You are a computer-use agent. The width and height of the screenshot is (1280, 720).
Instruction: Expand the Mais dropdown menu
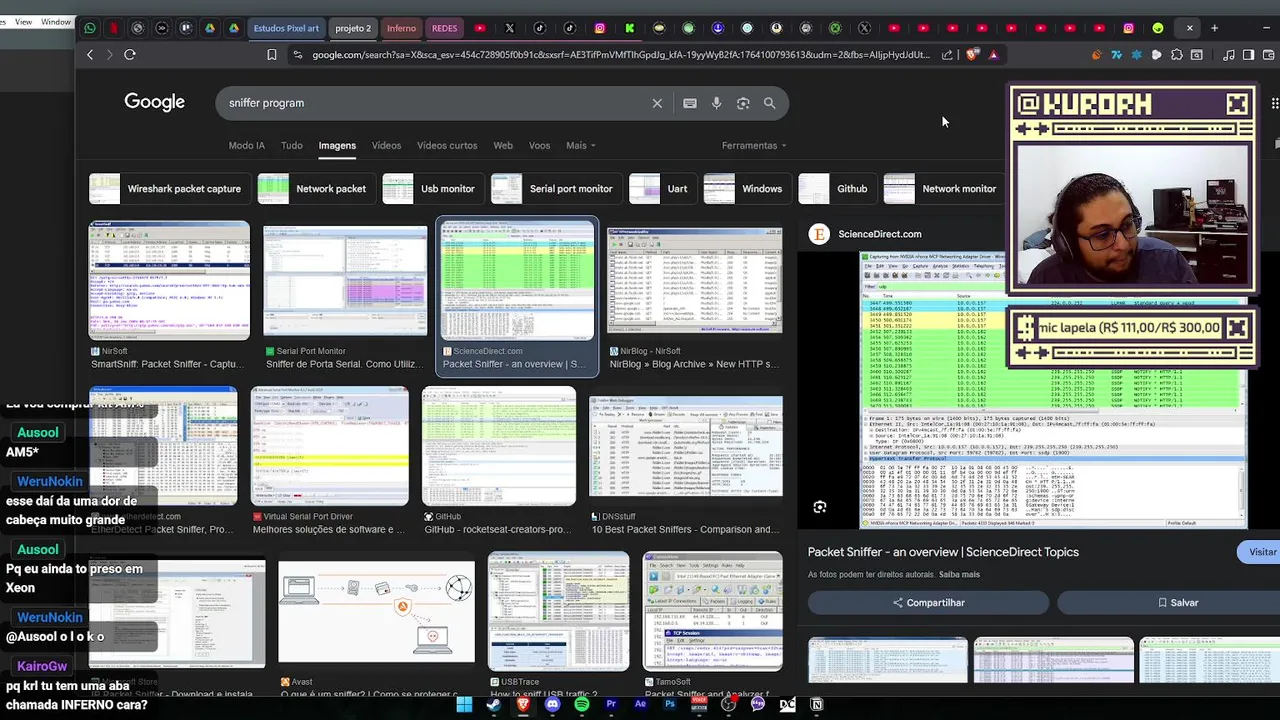coord(581,146)
